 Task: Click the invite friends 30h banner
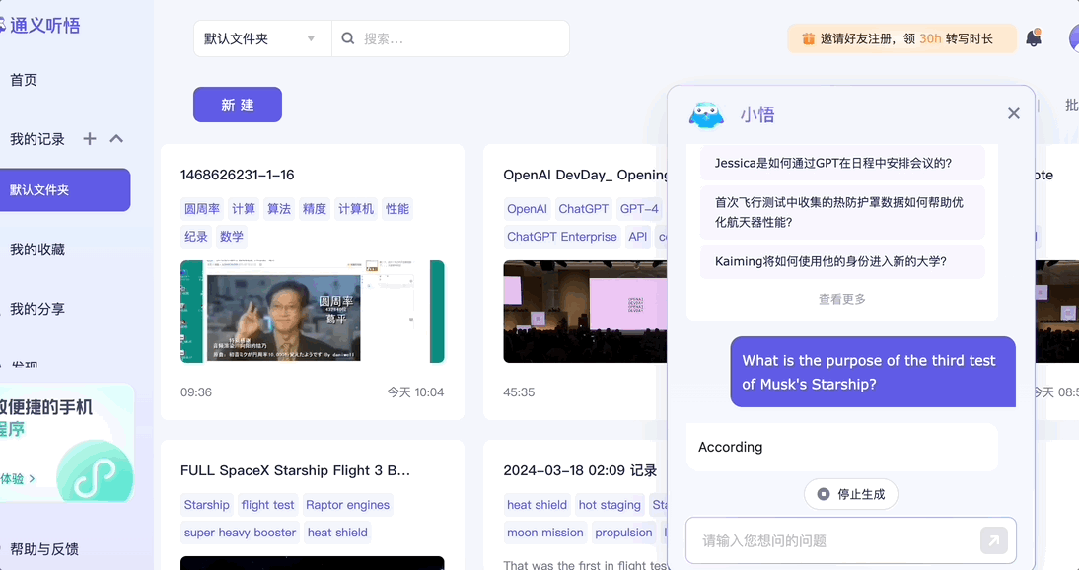pos(902,39)
